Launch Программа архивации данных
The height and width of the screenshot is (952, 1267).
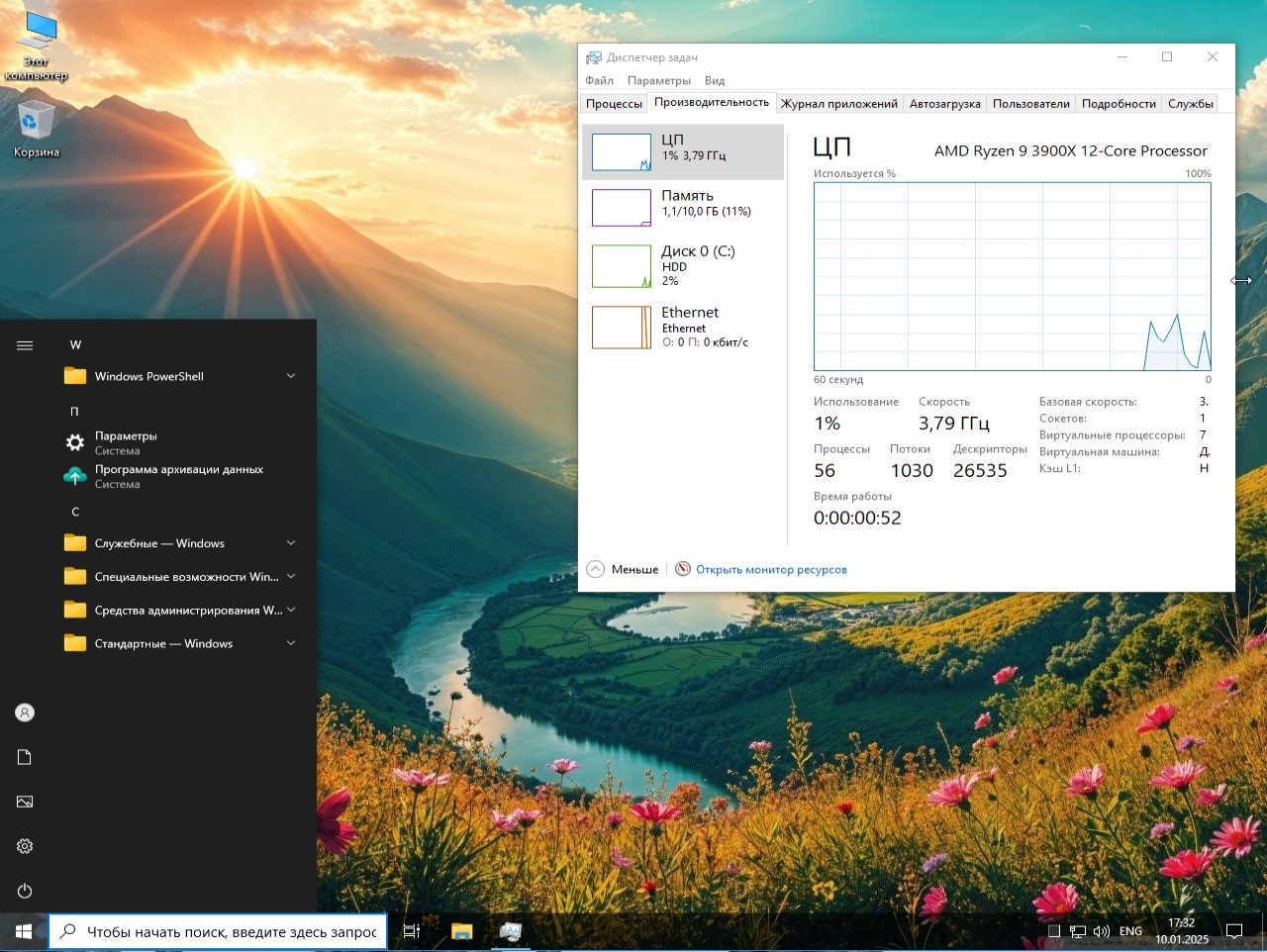point(182,476)
